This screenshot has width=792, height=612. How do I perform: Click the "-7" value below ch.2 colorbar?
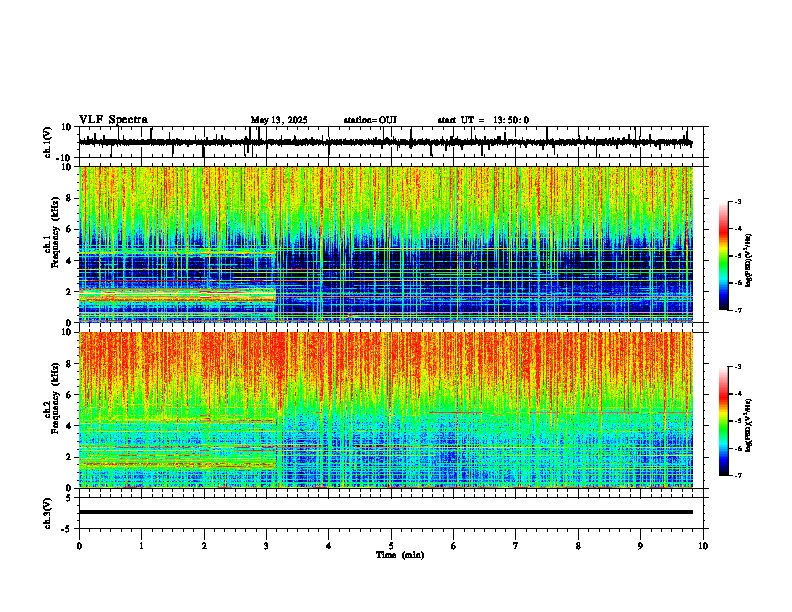pyautogui.click(x=737, y=475)
